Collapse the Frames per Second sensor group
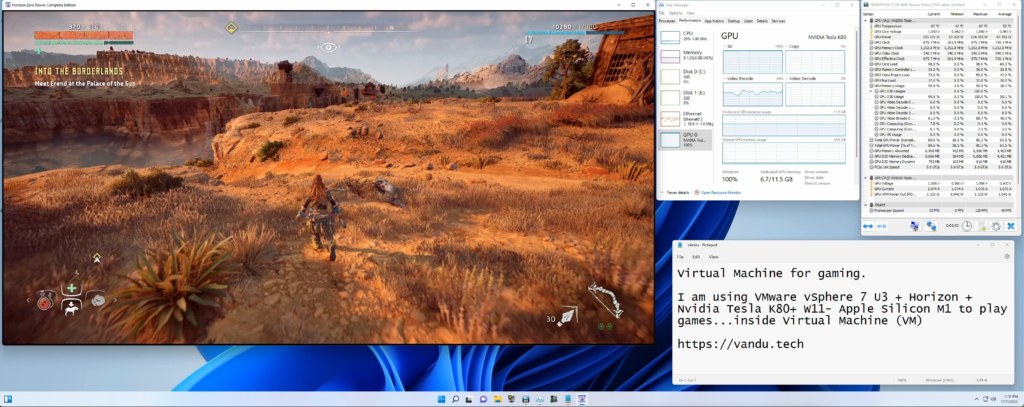This screenshot has height=407, width=1024. point(865,205)
